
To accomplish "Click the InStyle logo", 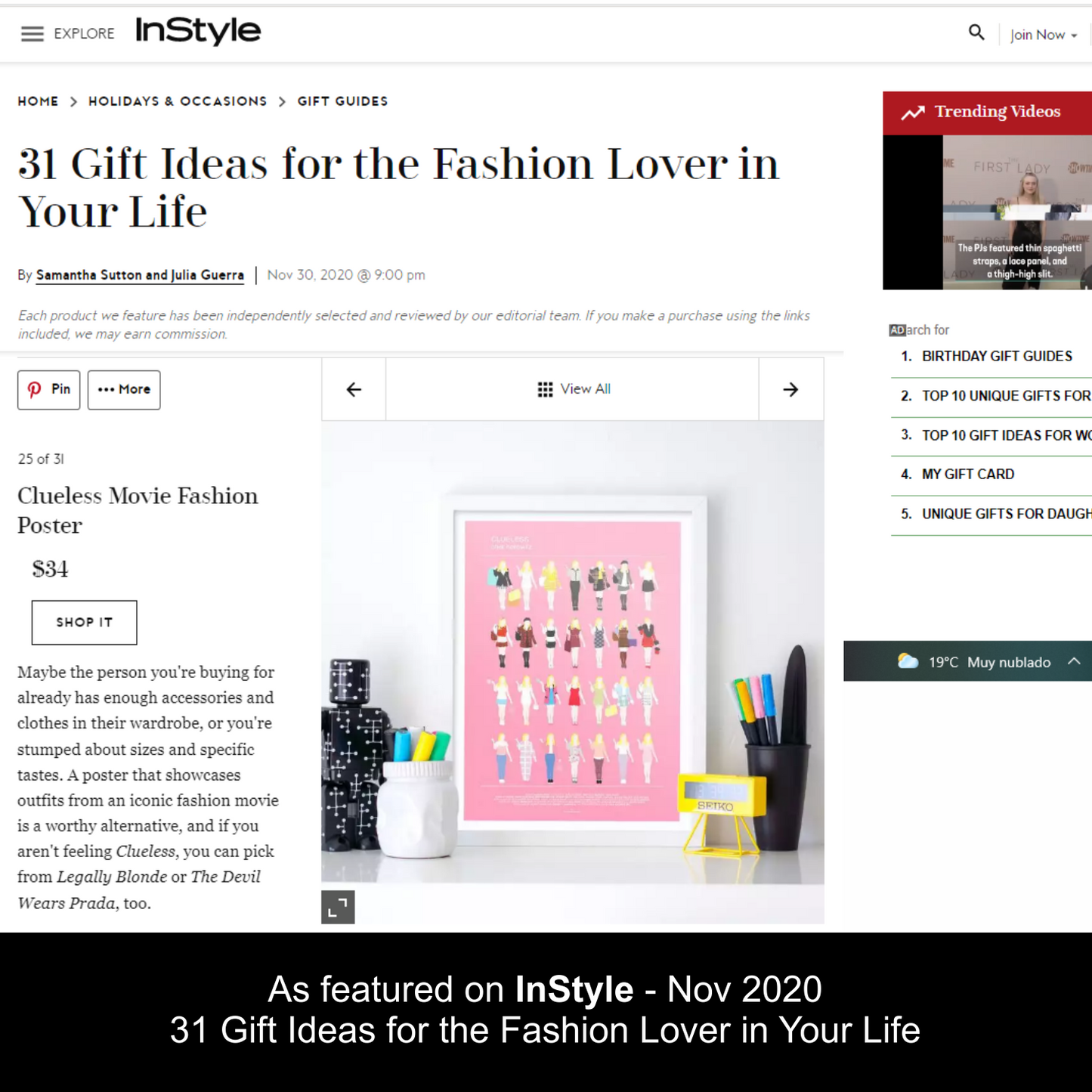I will (x=198, y=31).
